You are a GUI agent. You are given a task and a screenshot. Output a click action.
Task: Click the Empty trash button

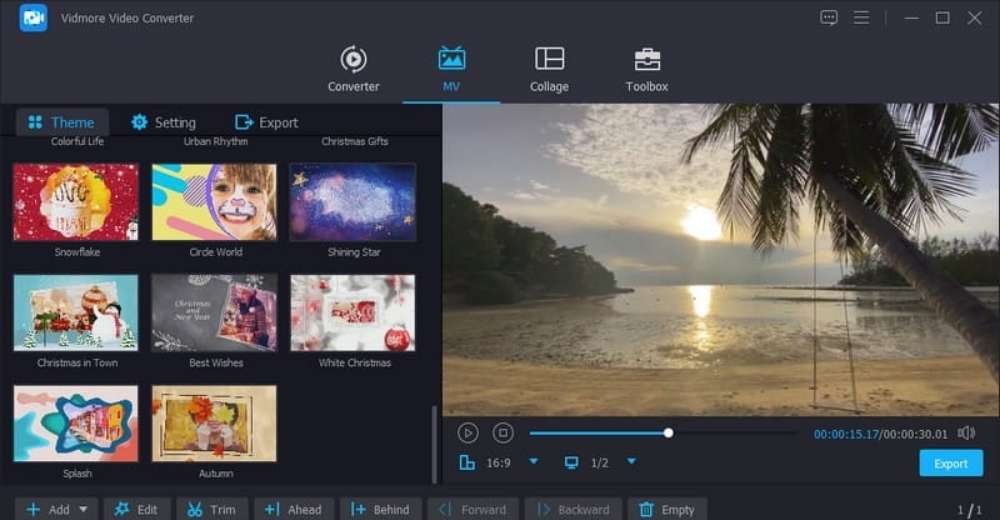(x=667, y=510)
